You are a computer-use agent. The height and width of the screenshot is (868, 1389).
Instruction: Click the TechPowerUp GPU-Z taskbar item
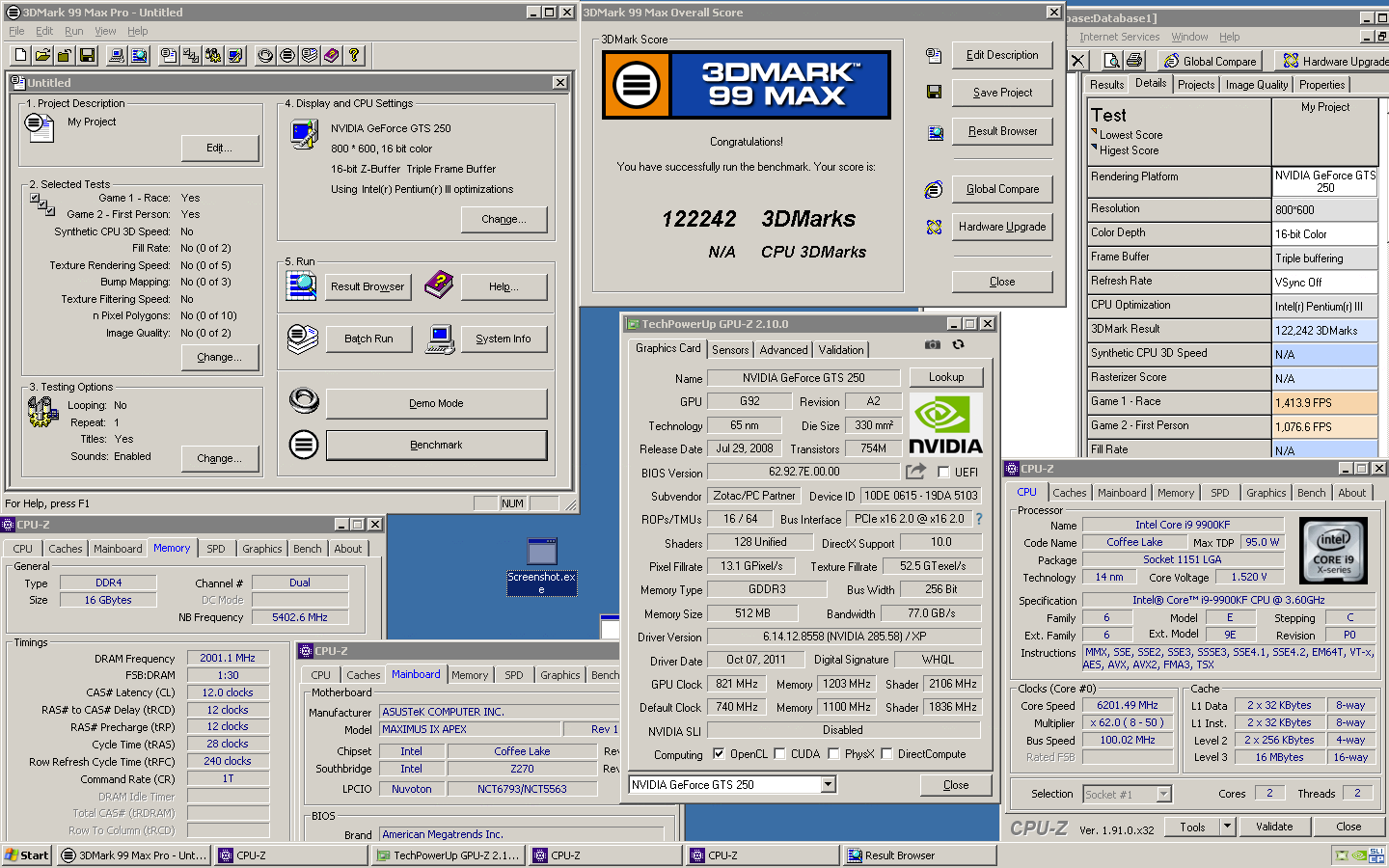pyautogui.click(x=449, y=855)
